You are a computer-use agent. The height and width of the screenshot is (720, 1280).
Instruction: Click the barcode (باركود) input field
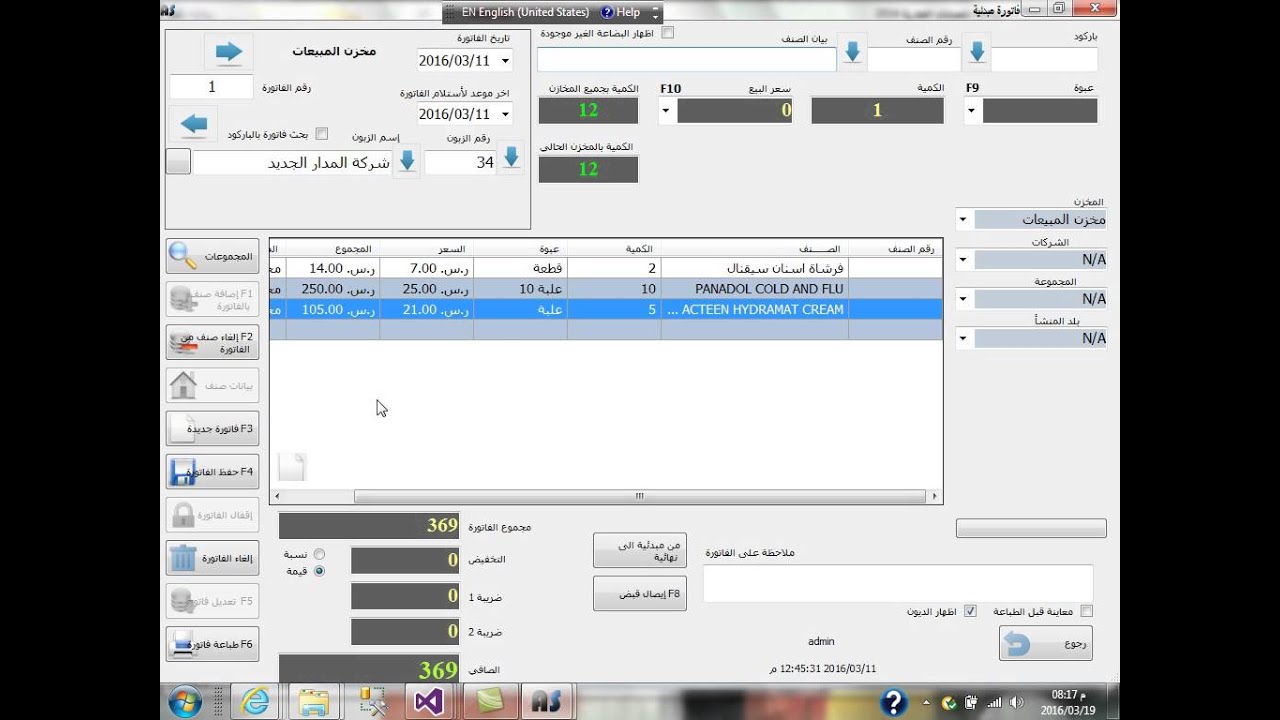[x=1044, y=59]
